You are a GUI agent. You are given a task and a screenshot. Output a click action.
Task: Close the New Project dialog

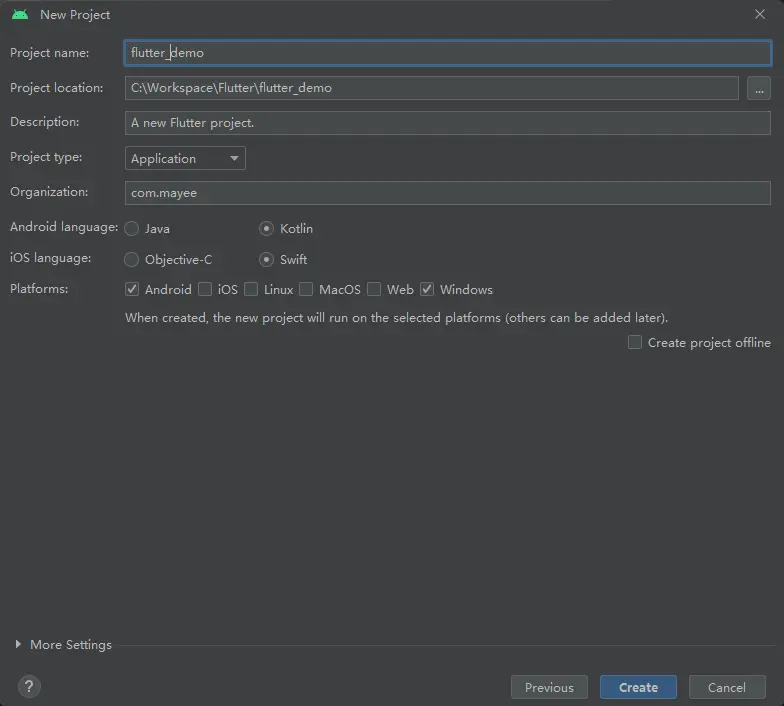[x=760, y=14]
